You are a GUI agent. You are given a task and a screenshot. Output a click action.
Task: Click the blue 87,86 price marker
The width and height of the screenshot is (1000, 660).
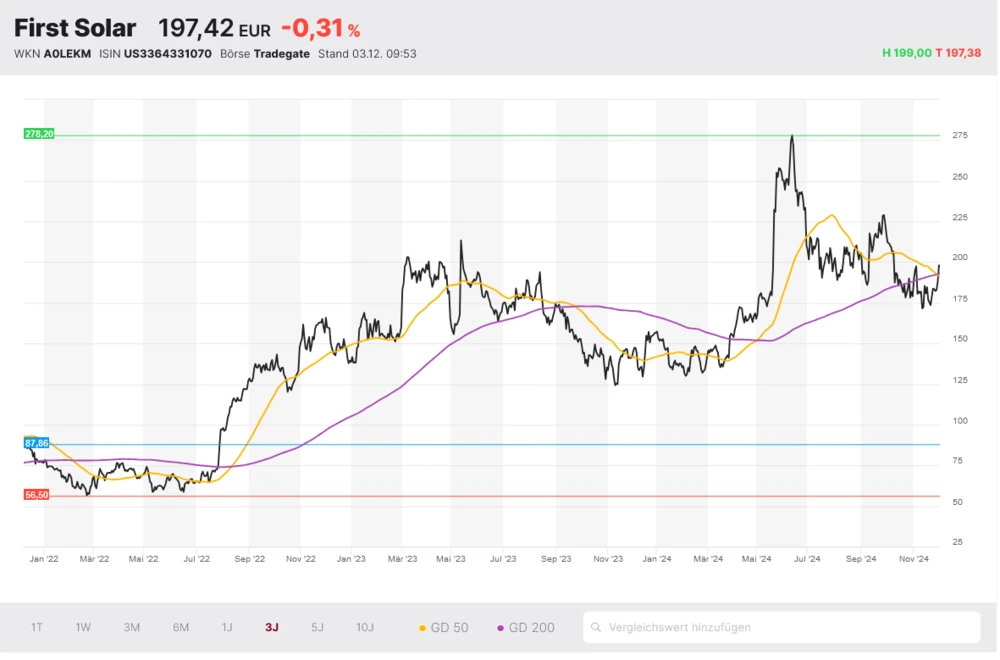tap(36, 442)
